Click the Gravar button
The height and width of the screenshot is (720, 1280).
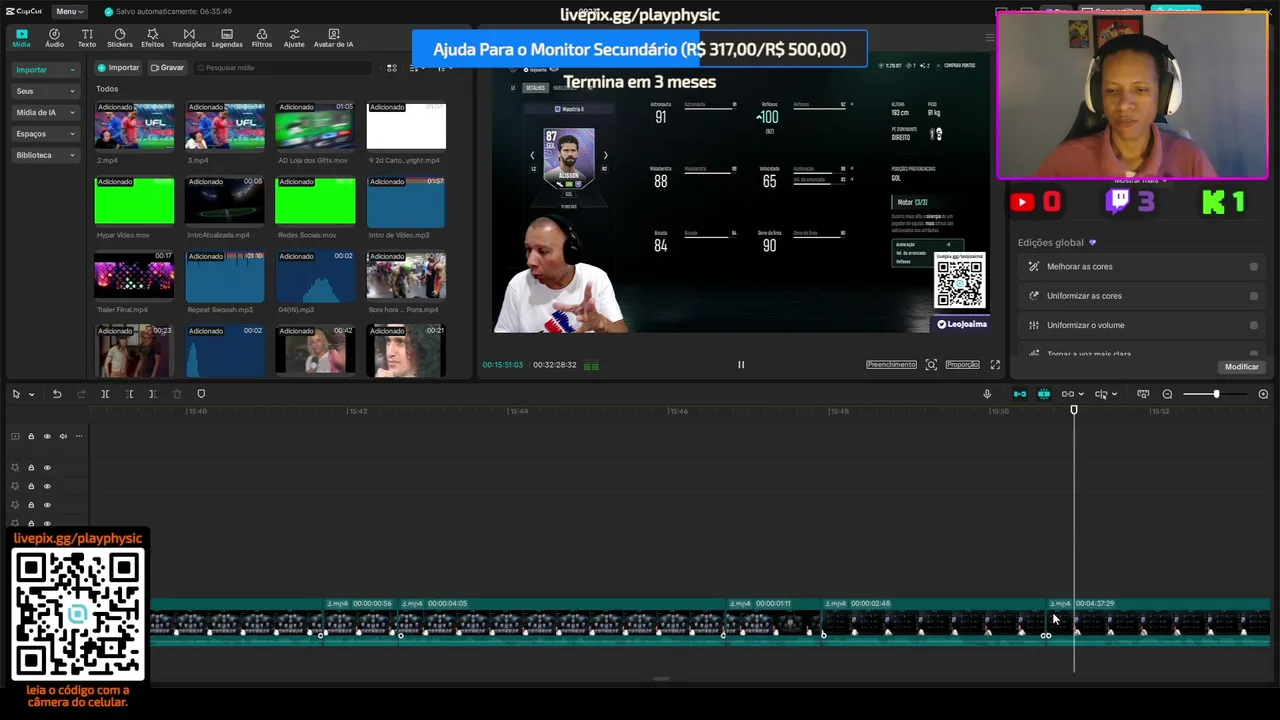tap(167, 68)
